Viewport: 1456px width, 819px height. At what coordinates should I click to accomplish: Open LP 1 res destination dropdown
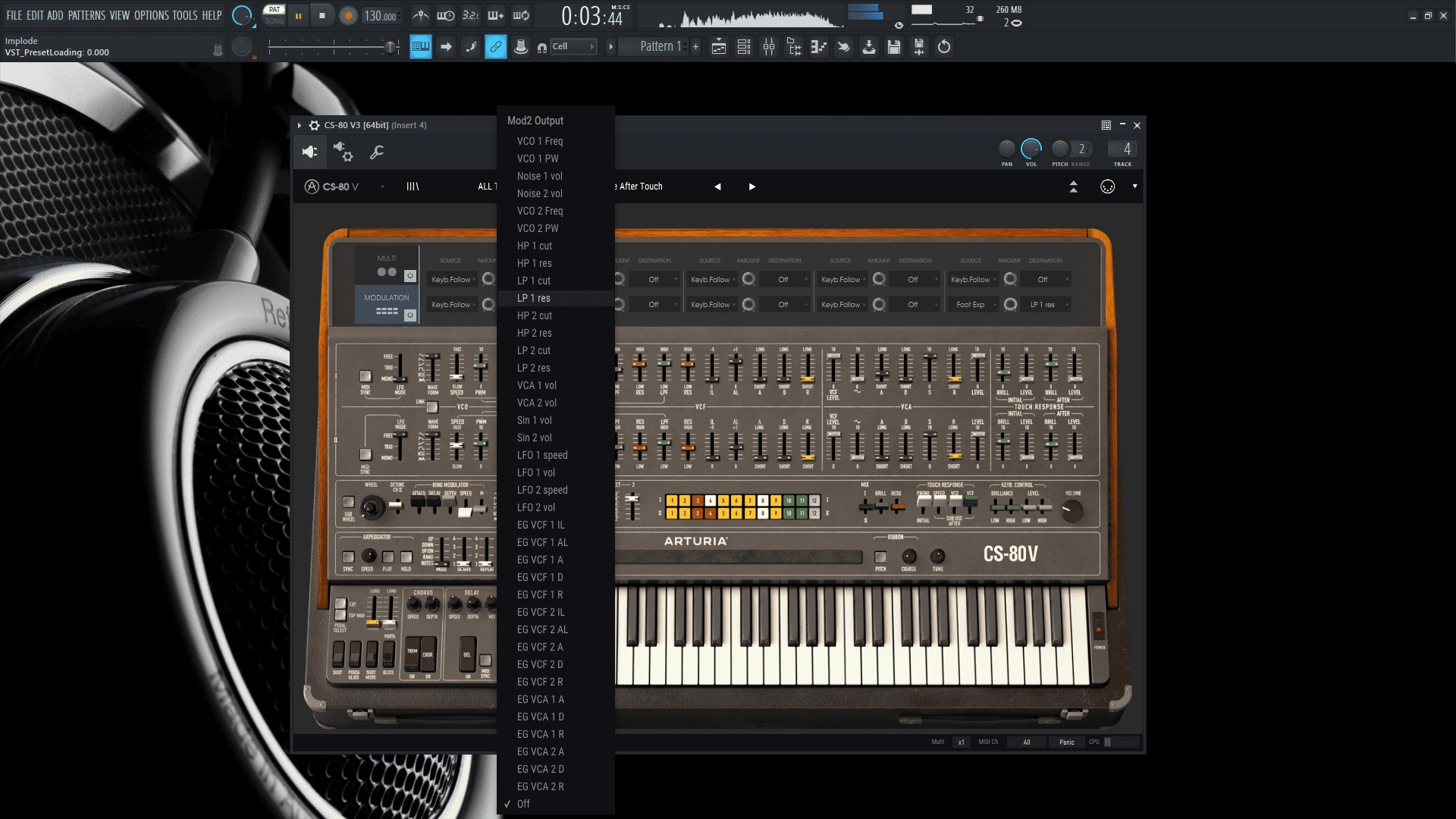point(1046,305)
